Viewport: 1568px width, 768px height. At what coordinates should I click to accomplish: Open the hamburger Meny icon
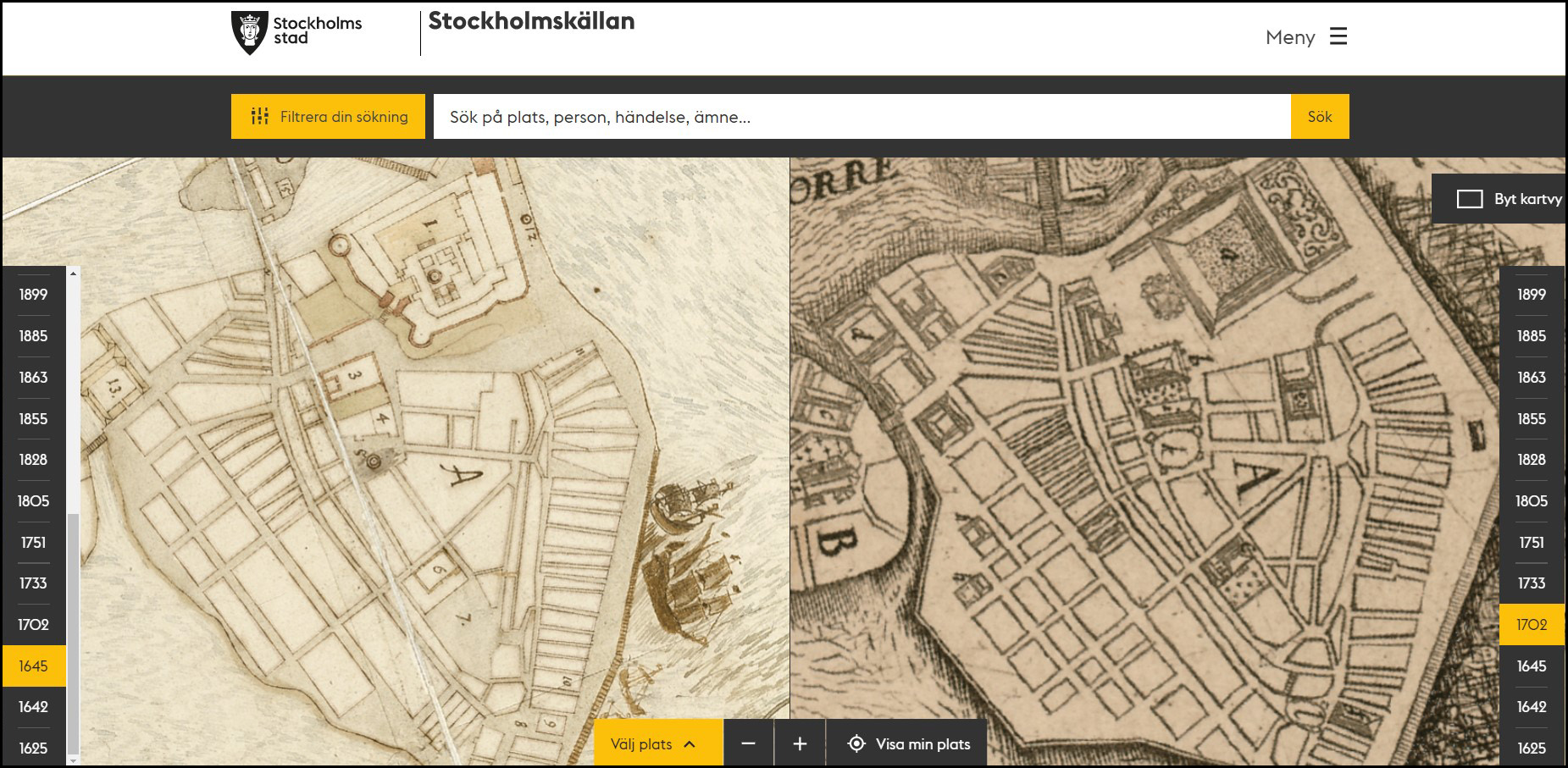pyautogui.click(x=1338, y=36)
